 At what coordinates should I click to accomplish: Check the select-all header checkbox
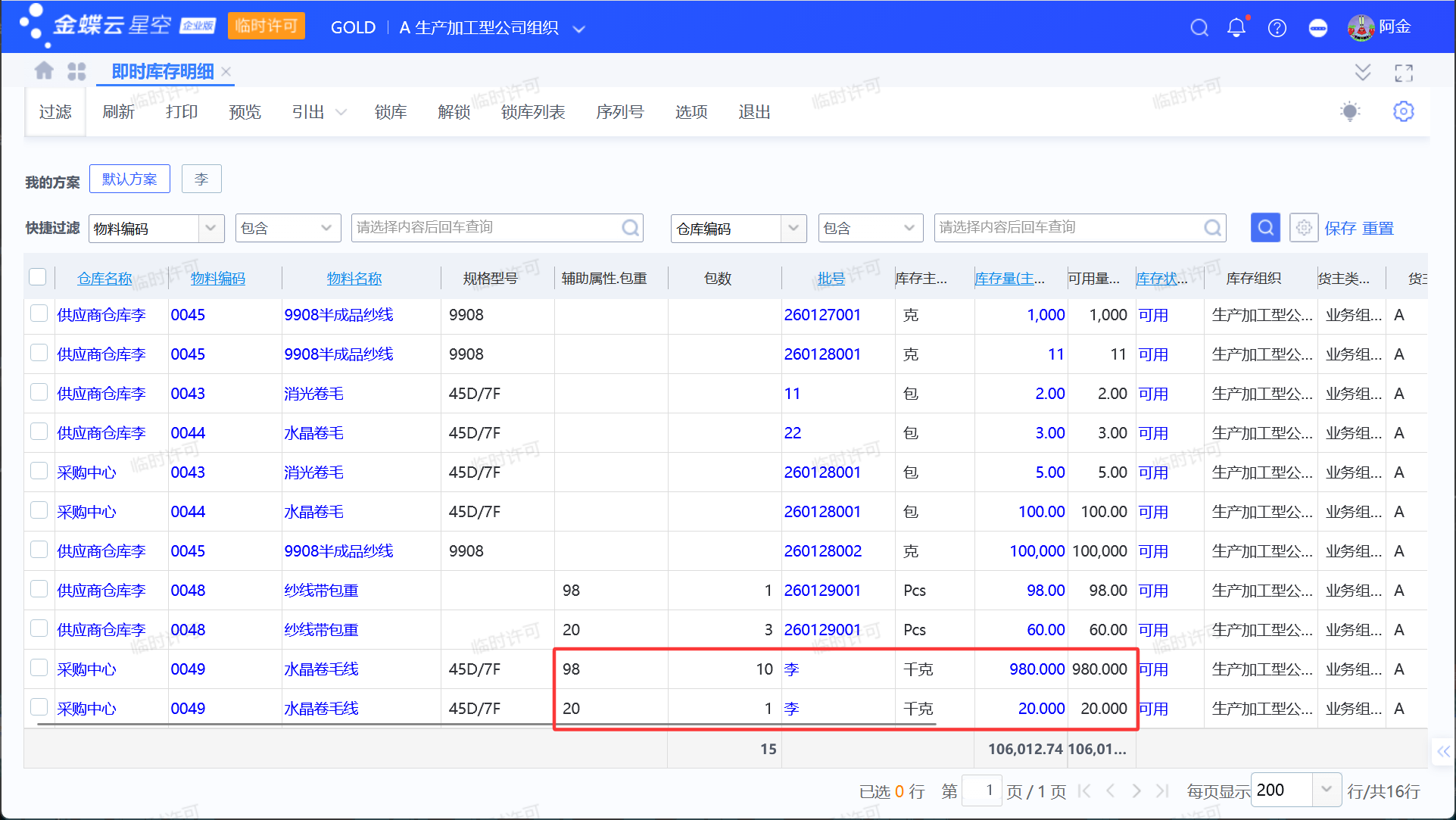[x=38, y=277]
